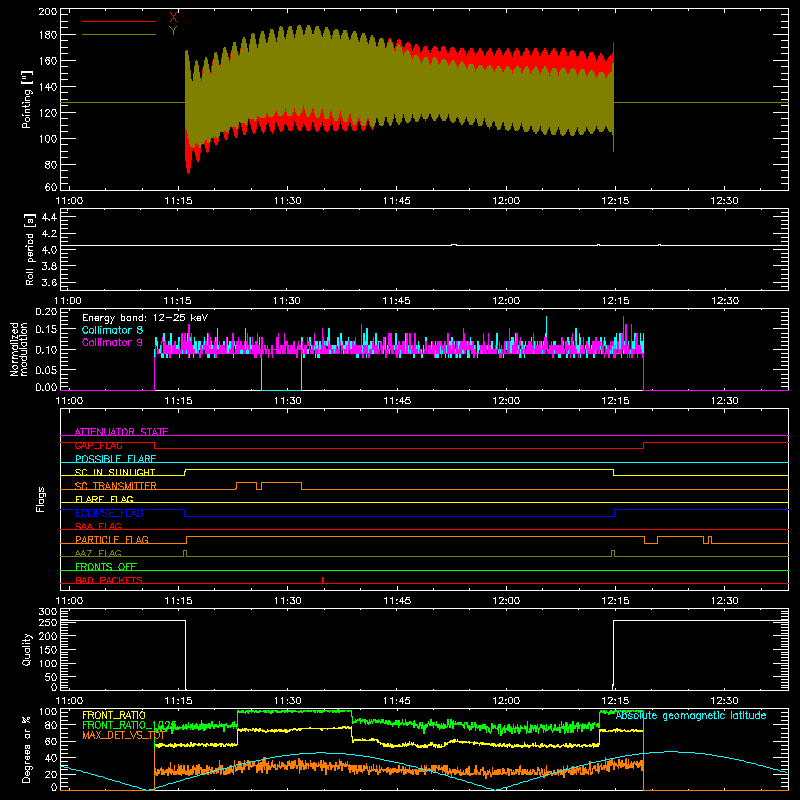The height and width of the screenshot is (800, 800).
Task: Click the red BAD_PACKETS spike marker
Action: (323, 580)
